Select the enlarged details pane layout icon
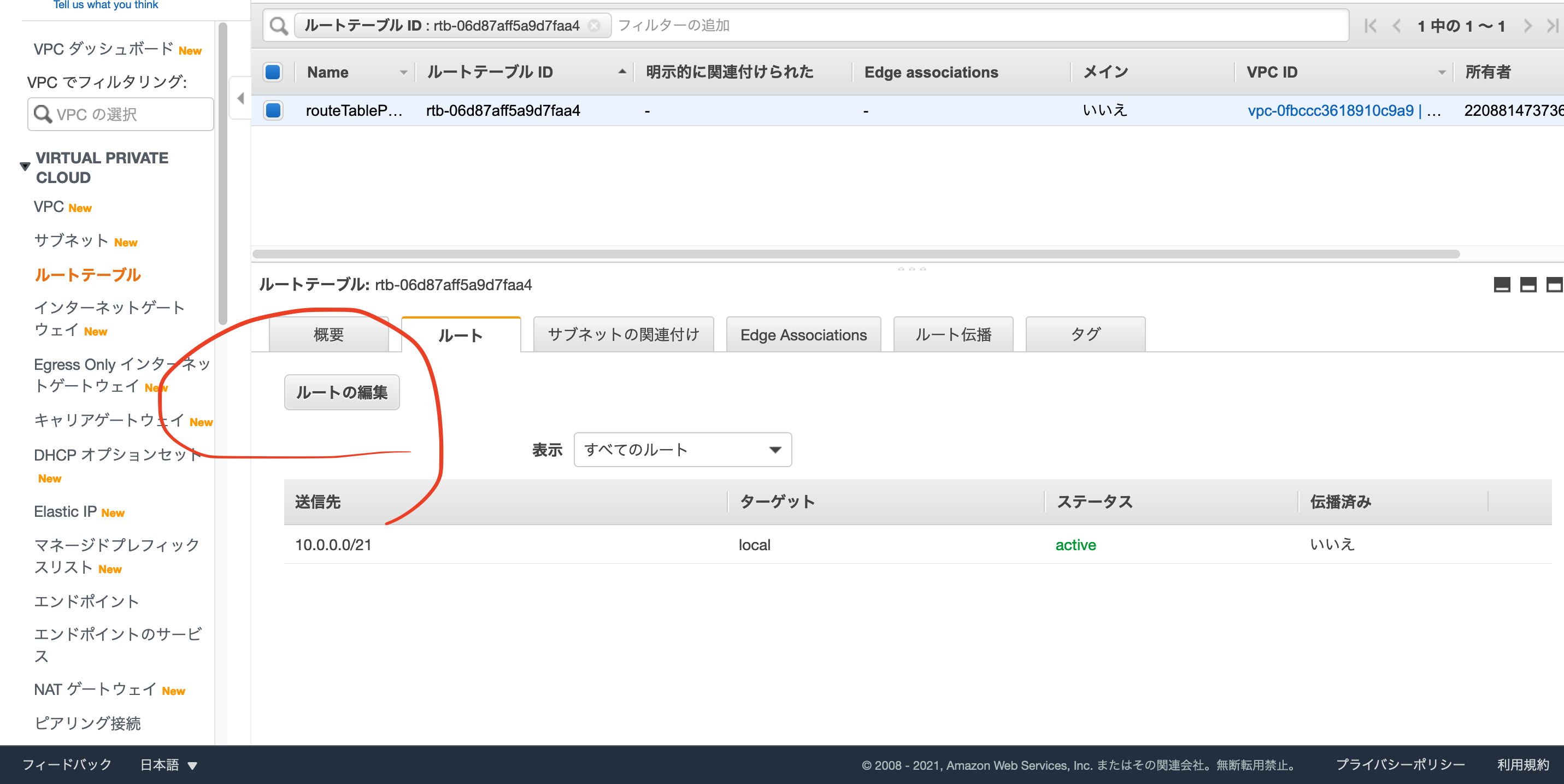Viewport: 1564px width, 784px height. click(1530, 284)
